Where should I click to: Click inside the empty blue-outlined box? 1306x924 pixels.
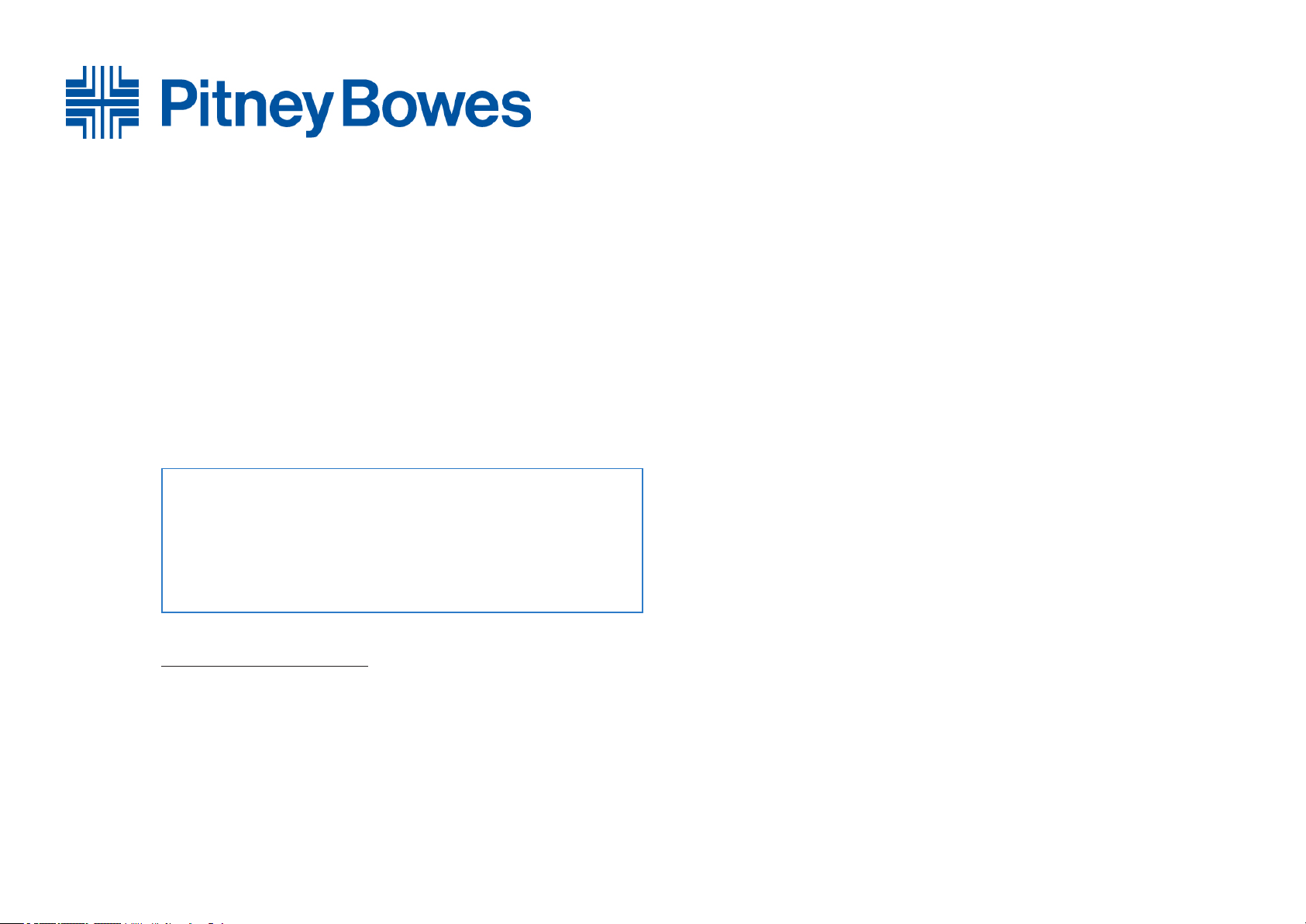(x=402, y=540)
